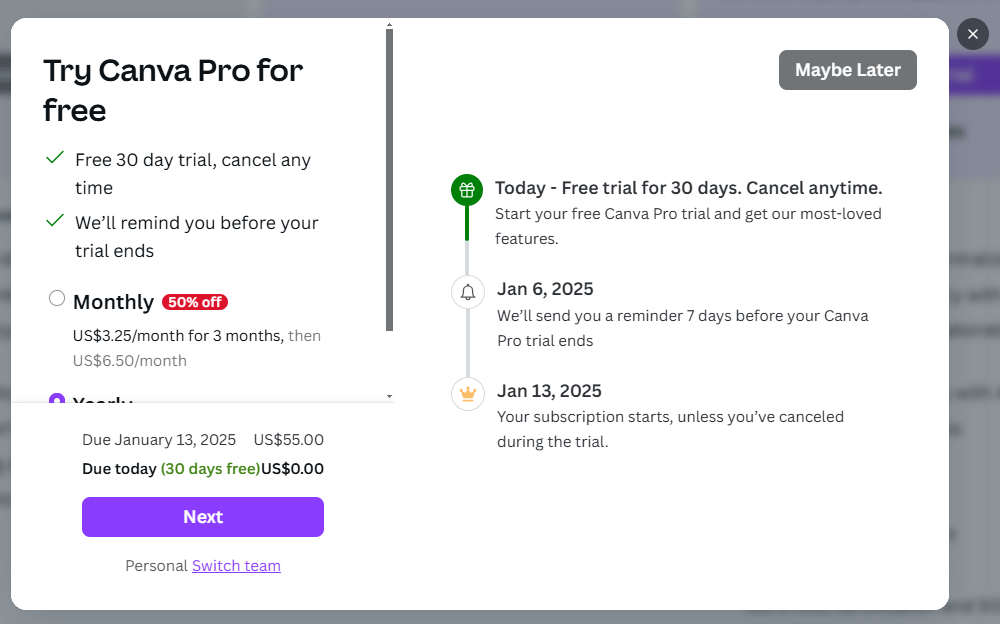Image resolution: width=1000 pixels, height=624 pixels.
Task: Close the Canva Pro trial dialog
Action: pyautogui.click(x=972, y=34)
